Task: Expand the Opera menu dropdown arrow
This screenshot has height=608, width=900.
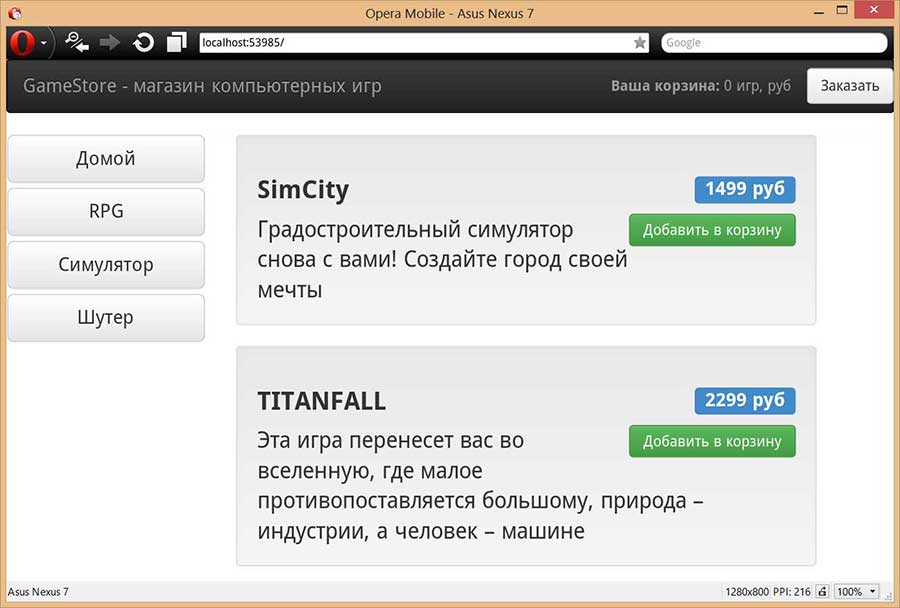Action: coord(44,43)
